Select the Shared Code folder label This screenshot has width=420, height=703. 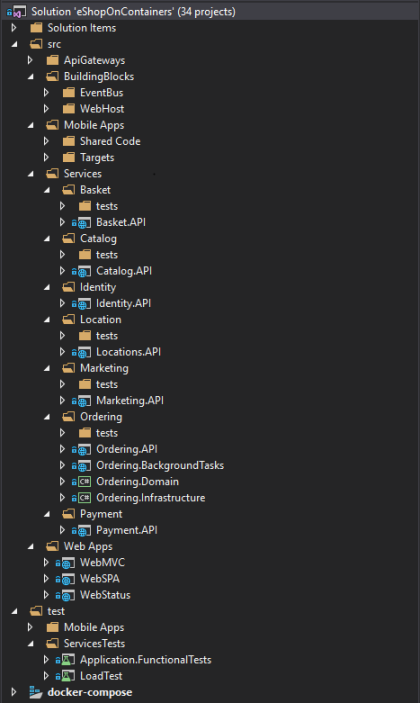(110, 141)
